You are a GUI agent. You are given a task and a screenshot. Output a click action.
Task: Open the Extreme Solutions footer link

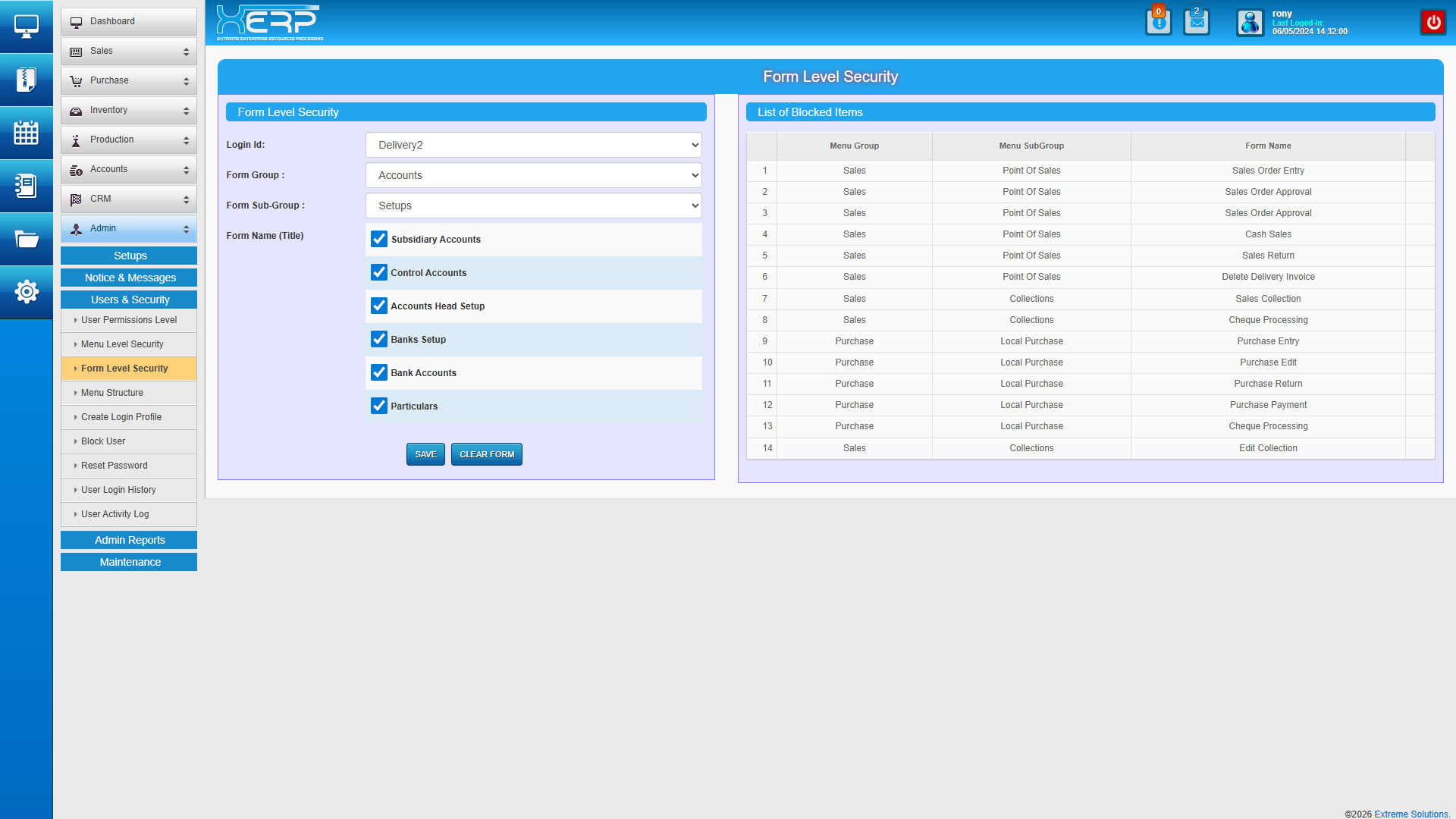[1410, 814]
